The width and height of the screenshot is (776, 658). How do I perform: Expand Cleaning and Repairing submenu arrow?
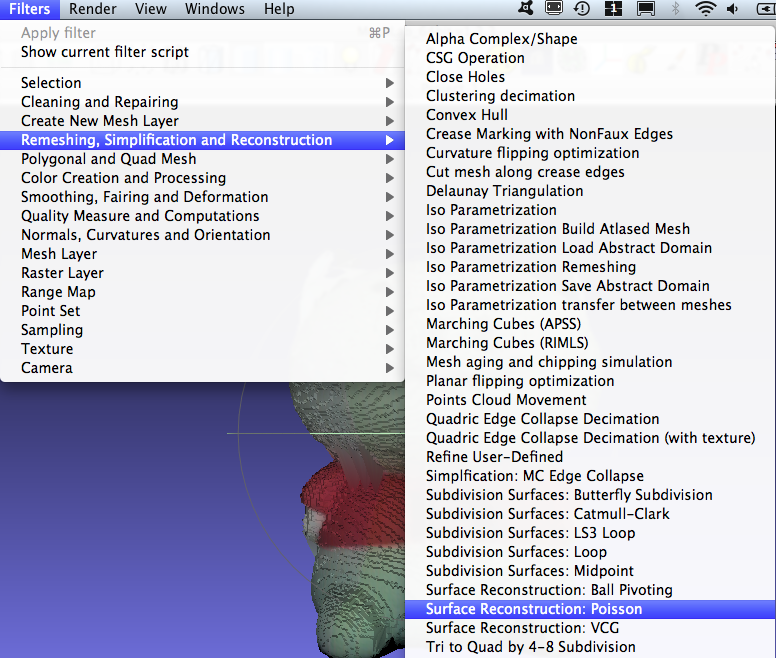coord(390,102)
